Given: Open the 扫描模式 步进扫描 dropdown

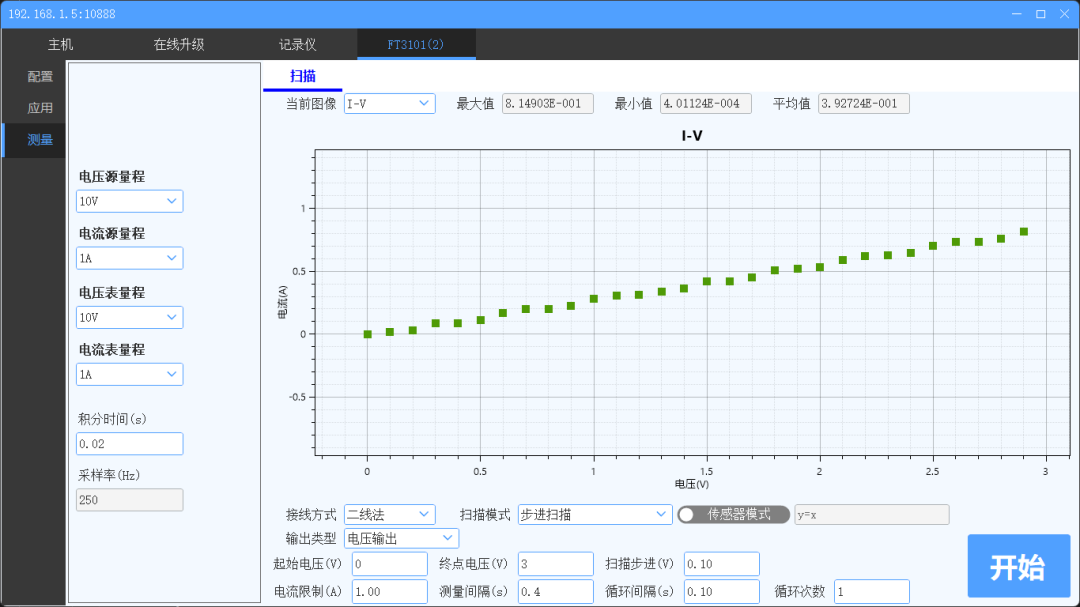Looking at the screenshot, I should 594,515.
